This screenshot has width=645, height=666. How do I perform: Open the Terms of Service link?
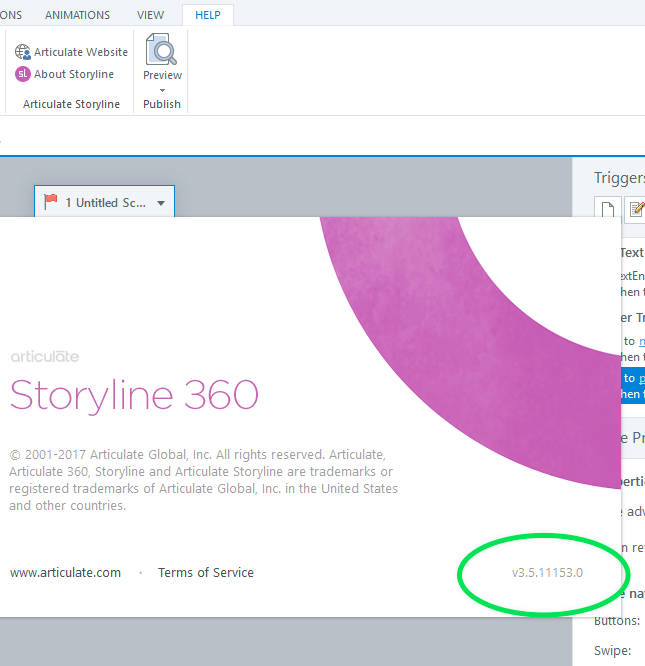[206, 573]
